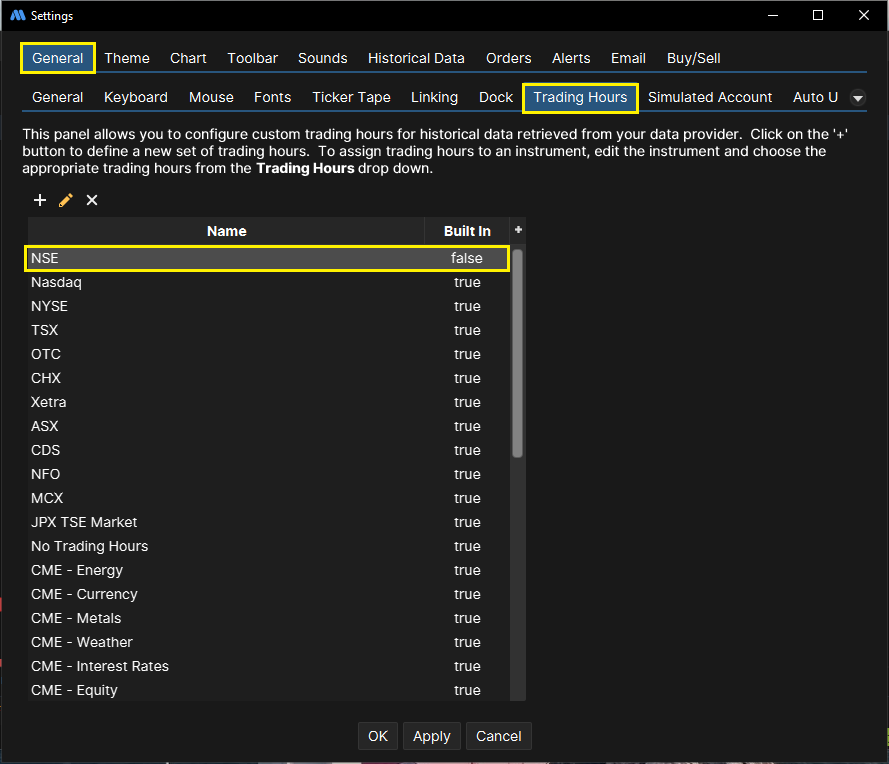Sort by the Name column header
This screenshot has width=889, height=764.
pos(226,231)
